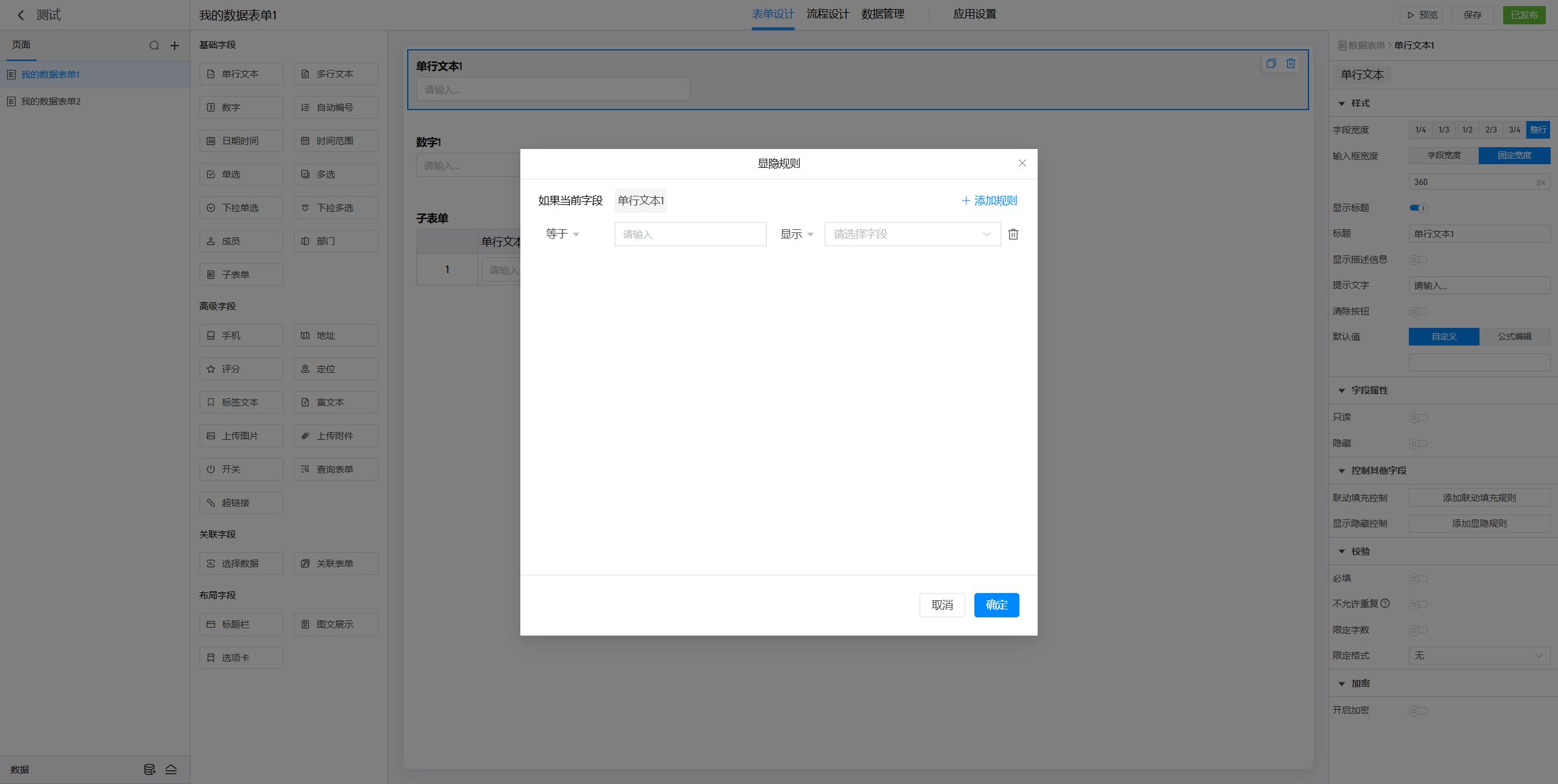Click the plus icon to add a page
This screenshot has width=1558, height=784.
[175, 46]
